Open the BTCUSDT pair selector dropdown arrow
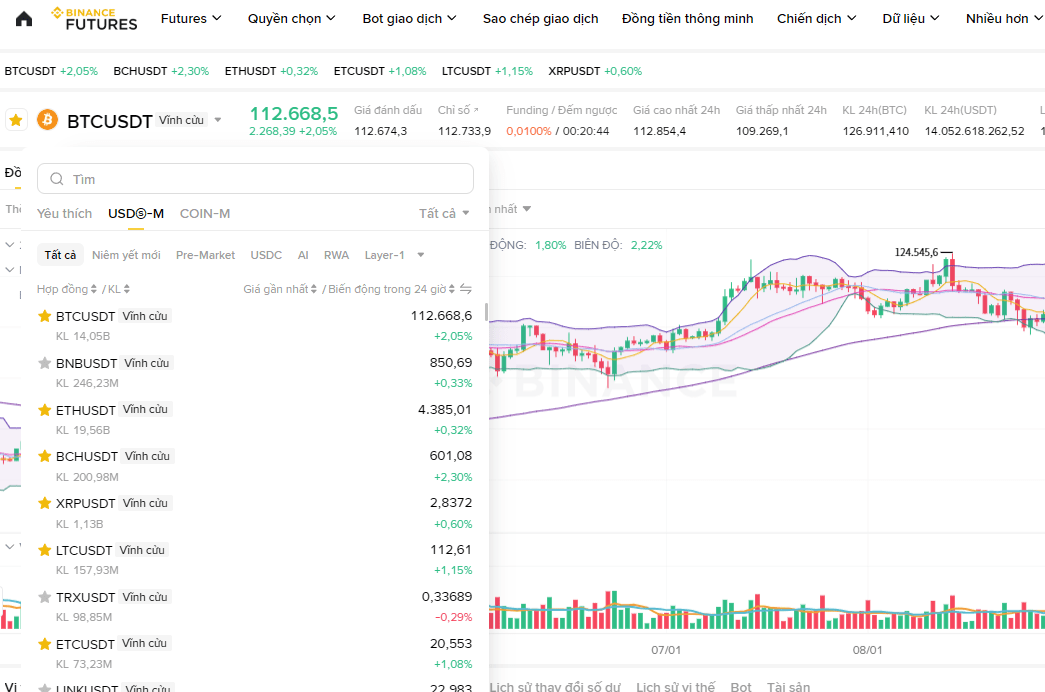 (x=218, y=120)
